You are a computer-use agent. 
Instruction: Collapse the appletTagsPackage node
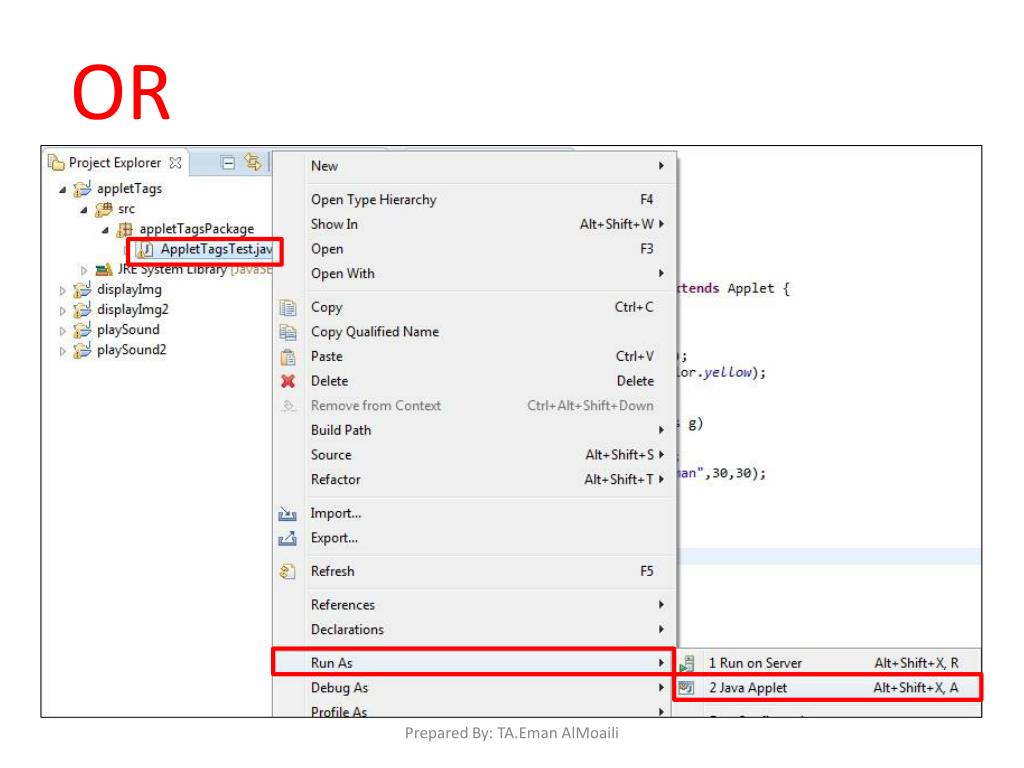[x=105, y=231]
